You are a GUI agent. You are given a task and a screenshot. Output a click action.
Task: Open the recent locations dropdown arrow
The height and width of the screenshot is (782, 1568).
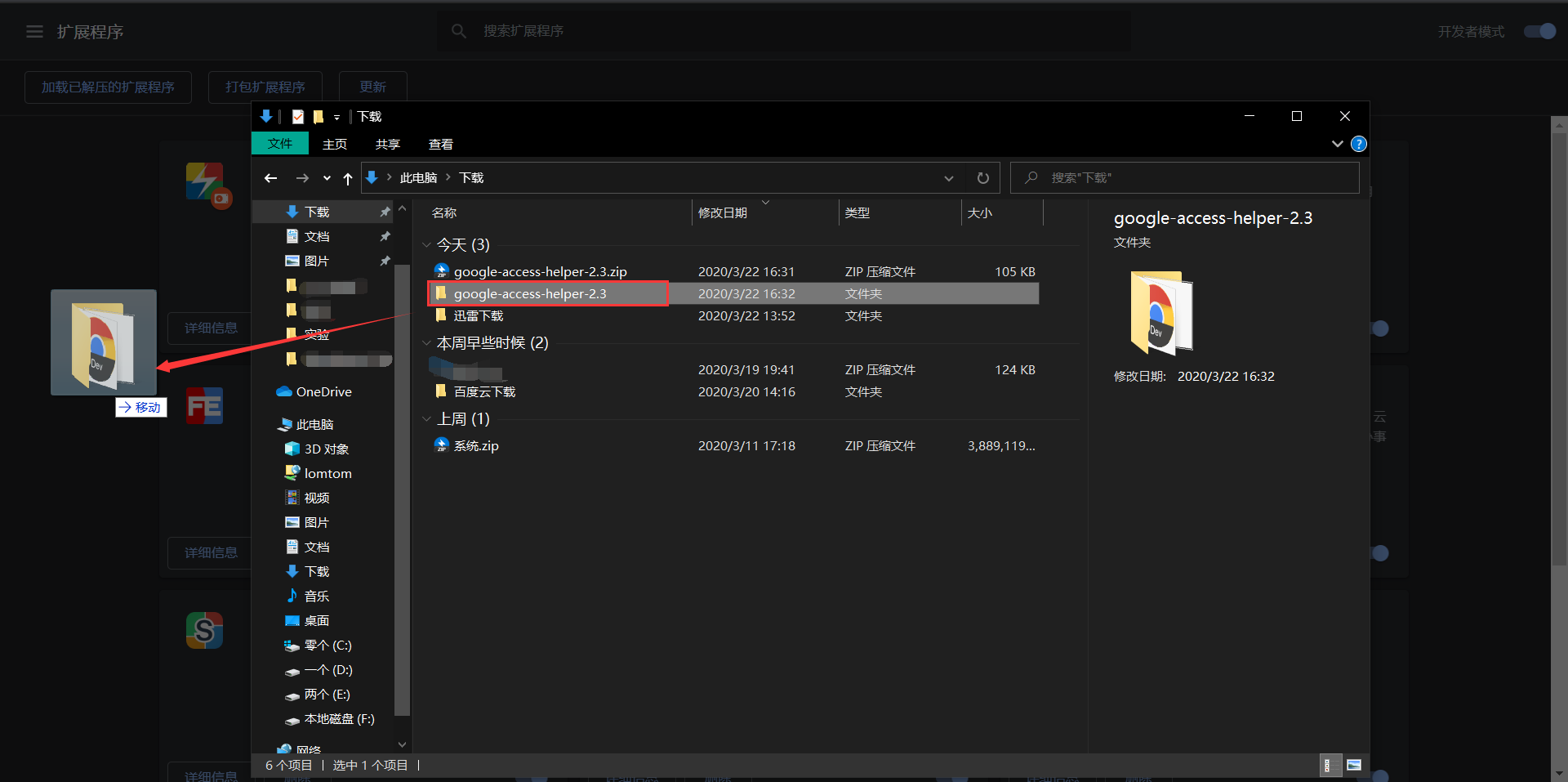327,178
